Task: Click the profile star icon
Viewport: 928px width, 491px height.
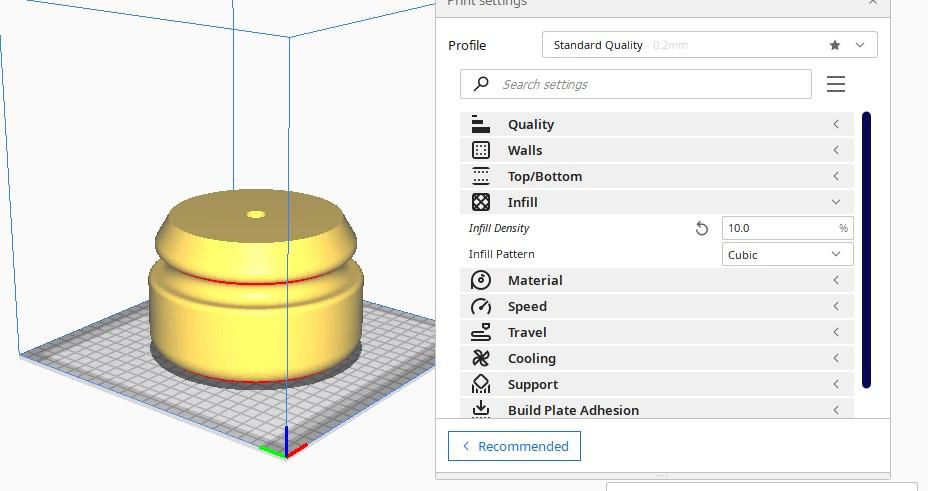Action: [834, 45]
